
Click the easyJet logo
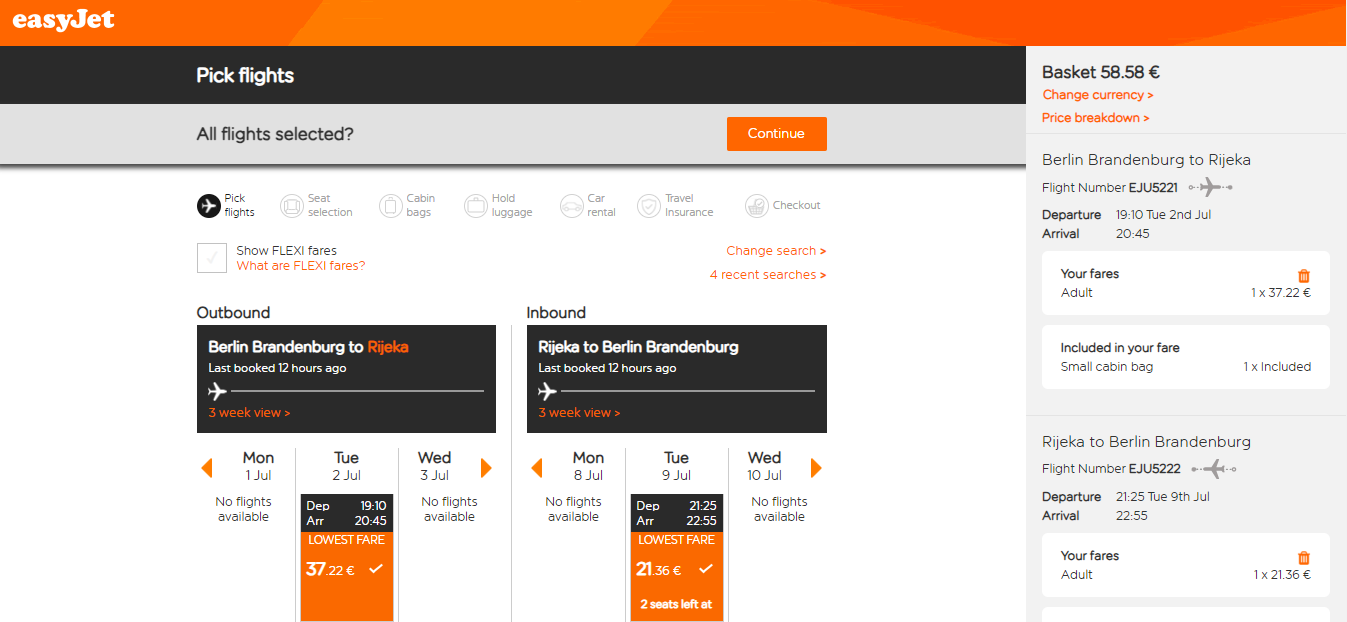(x=64, y=20)
